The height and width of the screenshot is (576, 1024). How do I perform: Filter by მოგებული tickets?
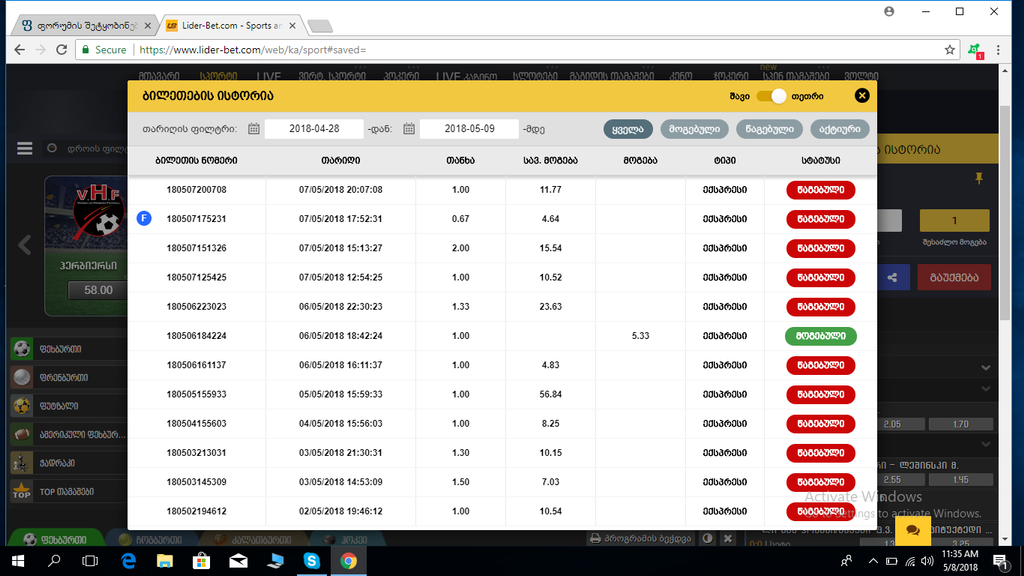[x=694, y=129]
